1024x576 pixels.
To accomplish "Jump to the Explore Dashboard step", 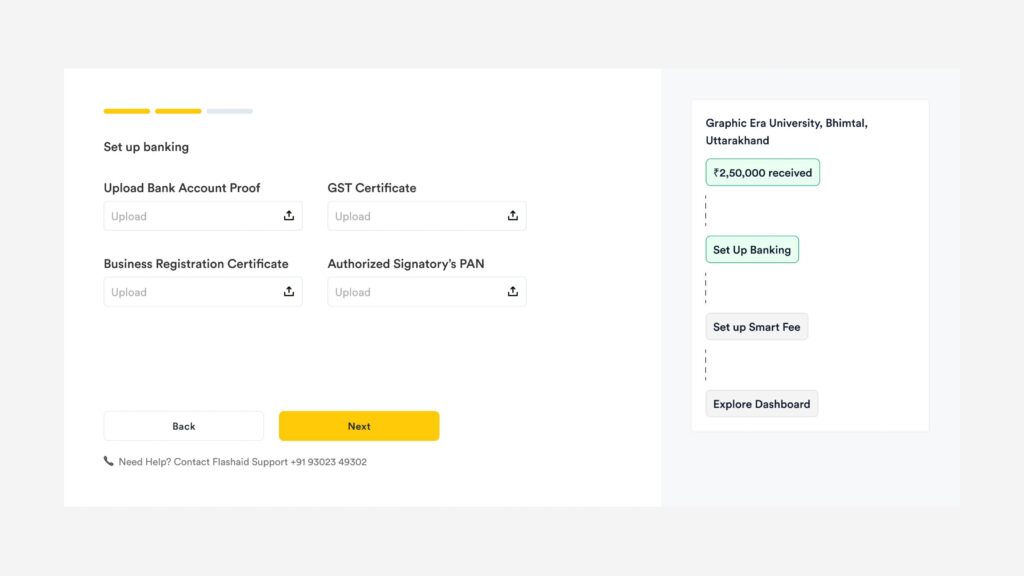I will coord(761,404).
